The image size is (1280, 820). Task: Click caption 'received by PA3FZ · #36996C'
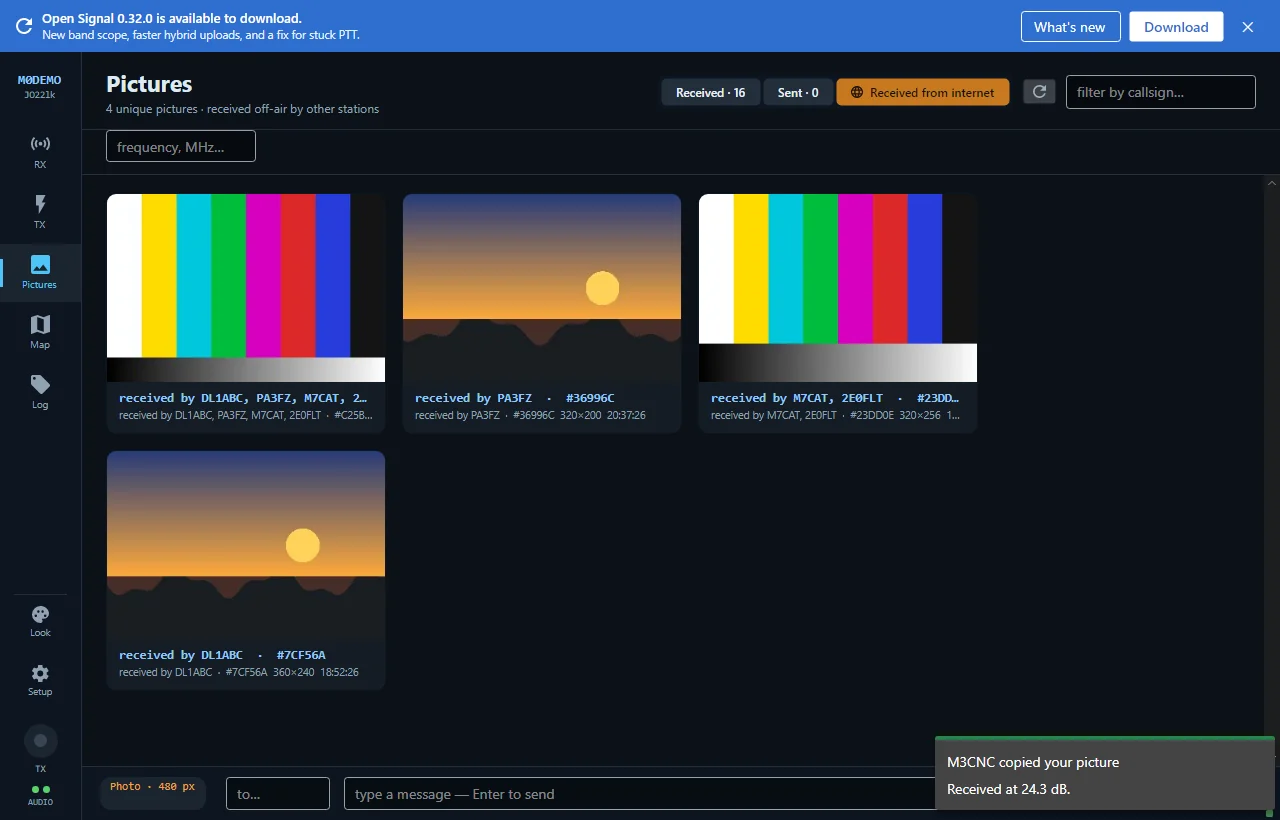(514, 398)
